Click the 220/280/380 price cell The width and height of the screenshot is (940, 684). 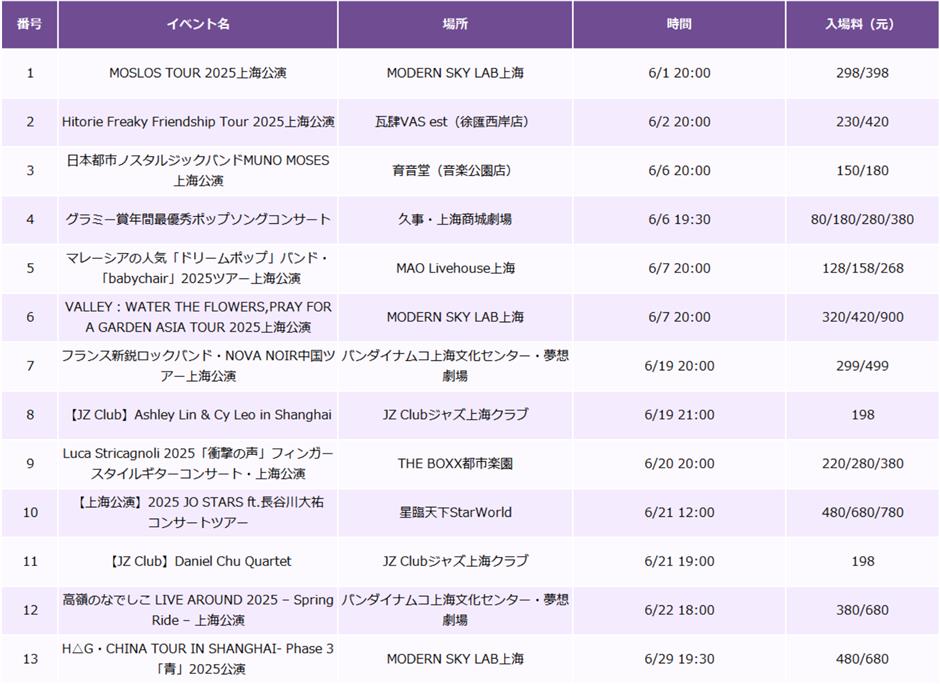pos(862,463)
